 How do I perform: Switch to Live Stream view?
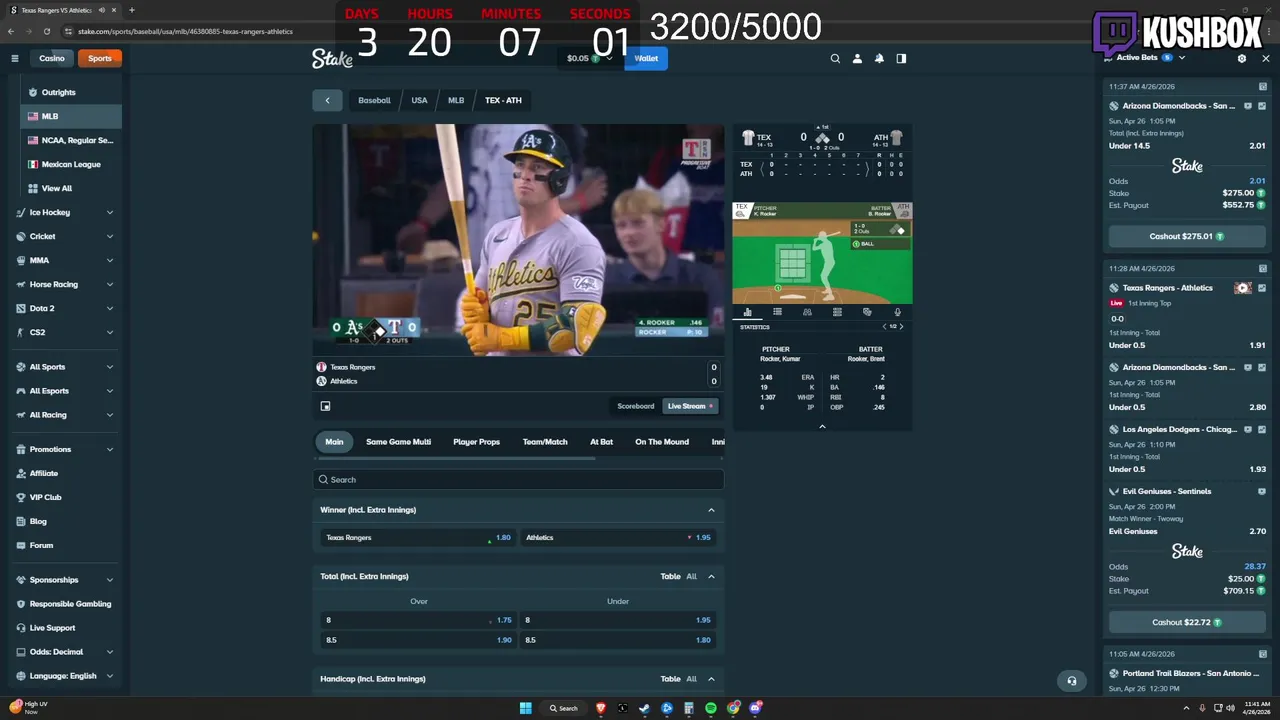coord(690,406)
